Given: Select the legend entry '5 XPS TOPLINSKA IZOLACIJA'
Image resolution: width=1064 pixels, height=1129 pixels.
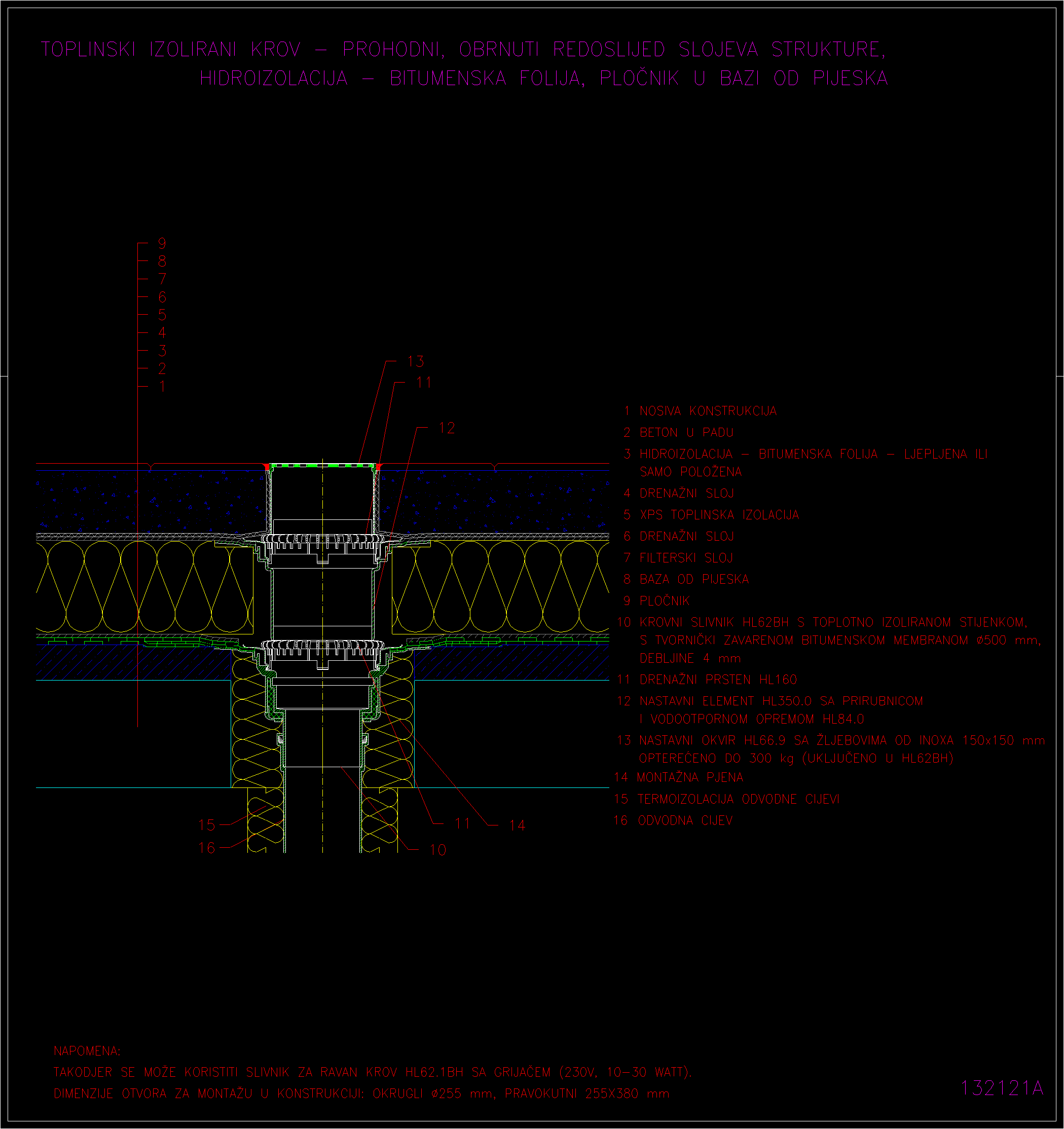Looking at the screenshot, I should [x=711, y=515].
